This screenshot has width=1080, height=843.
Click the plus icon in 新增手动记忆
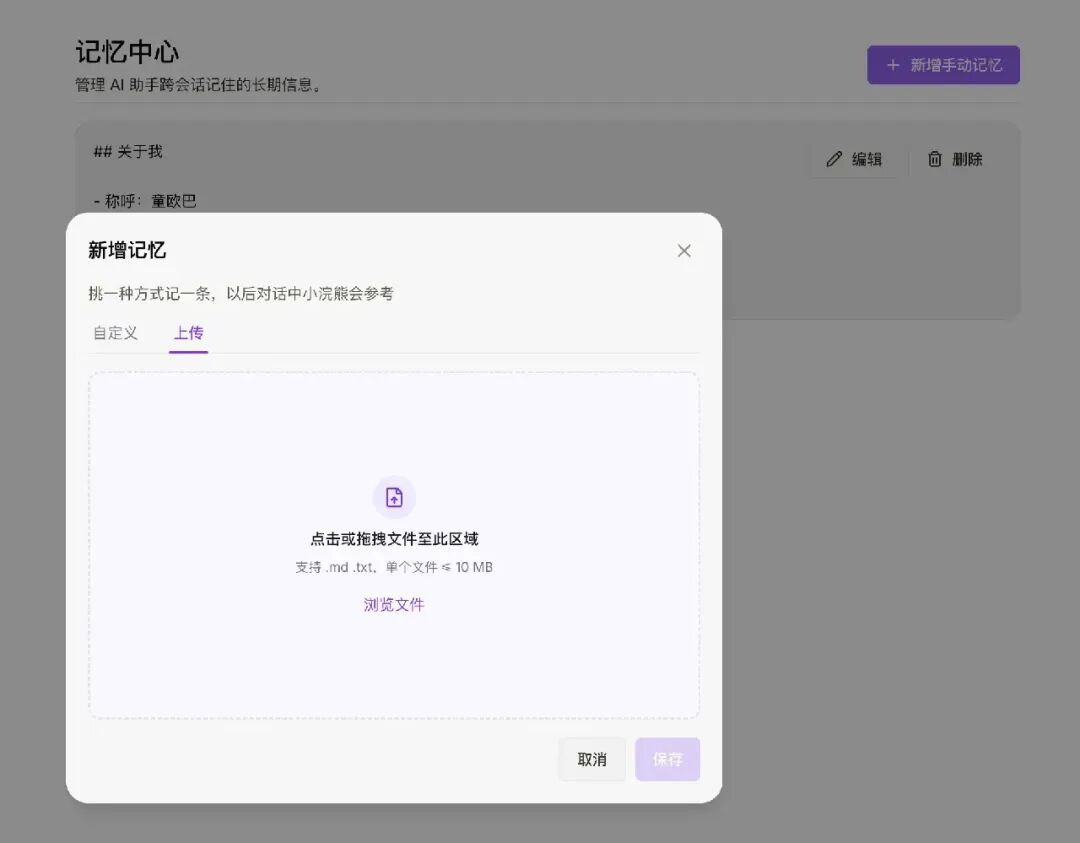pyautogui.click(x=893, y=65)
